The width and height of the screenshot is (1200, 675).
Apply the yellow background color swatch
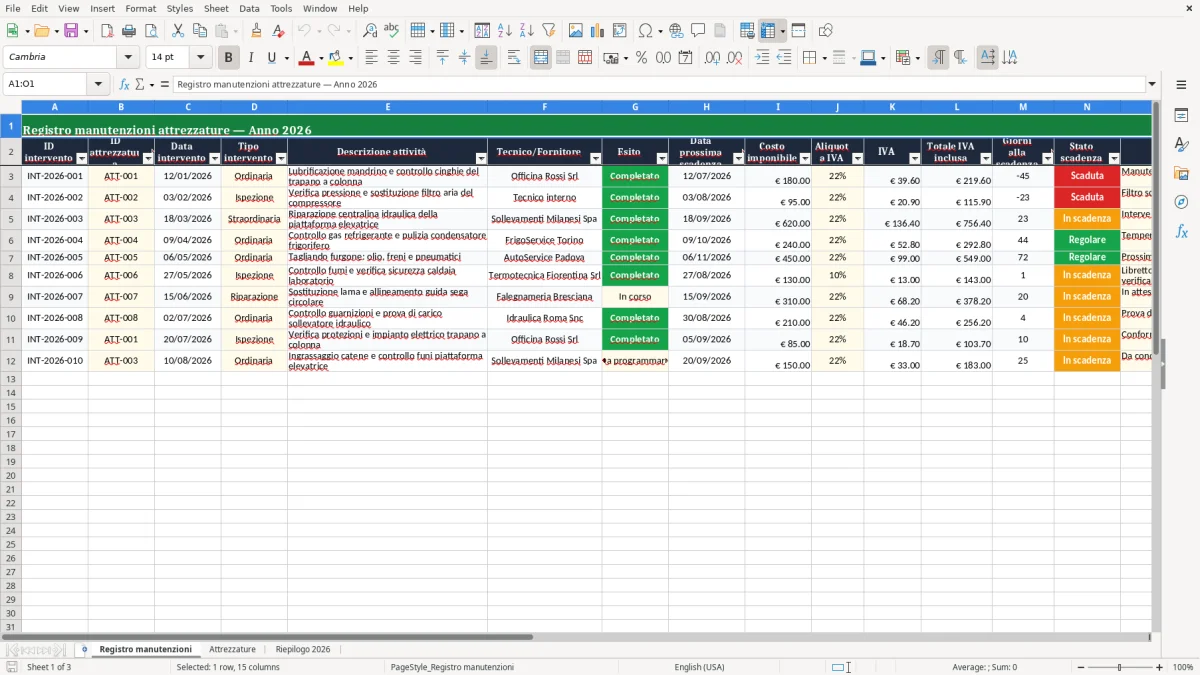[x=335, y=58]
